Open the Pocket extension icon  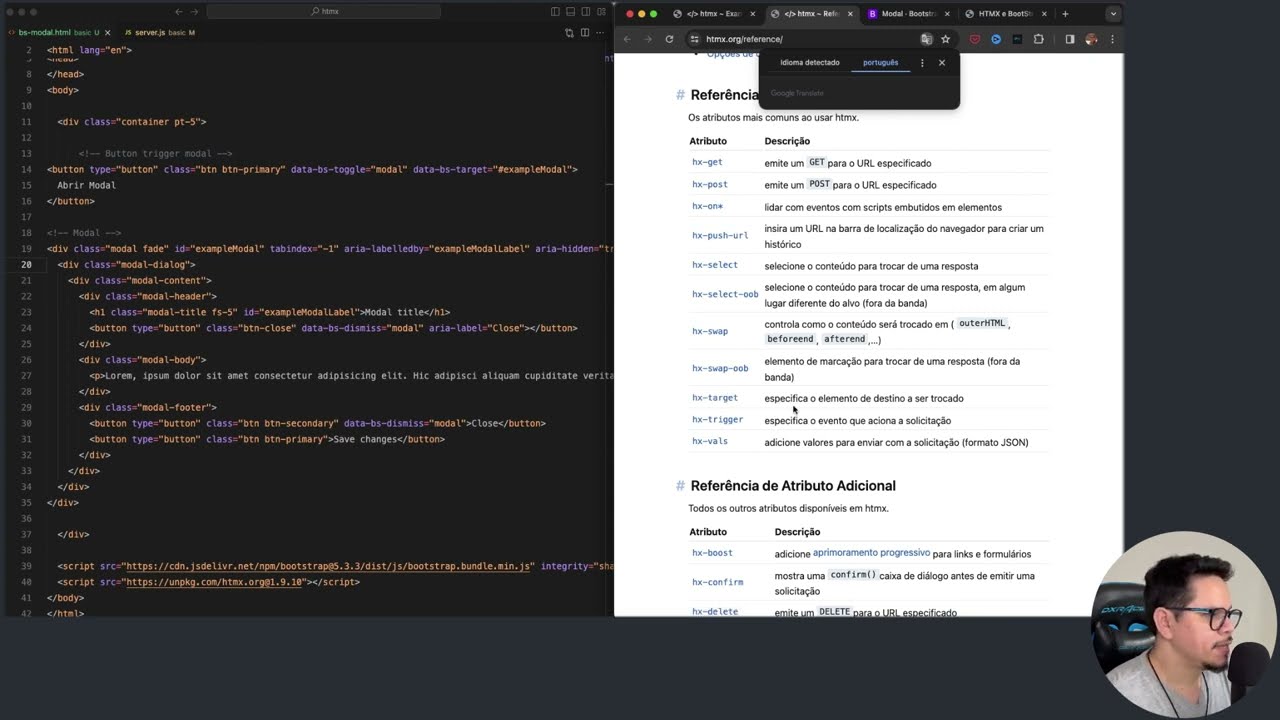pyautogui.click(x=975, y=39)
